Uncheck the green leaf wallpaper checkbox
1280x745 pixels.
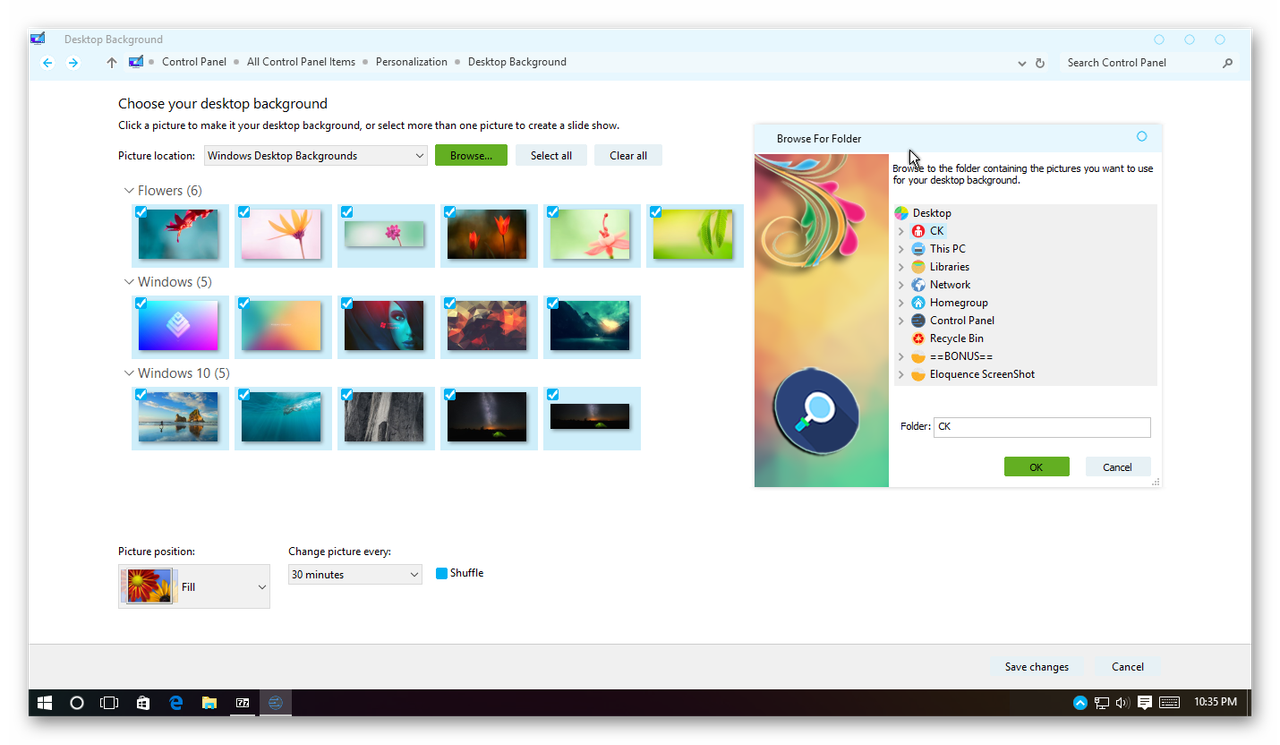click(x=656, y=212)
